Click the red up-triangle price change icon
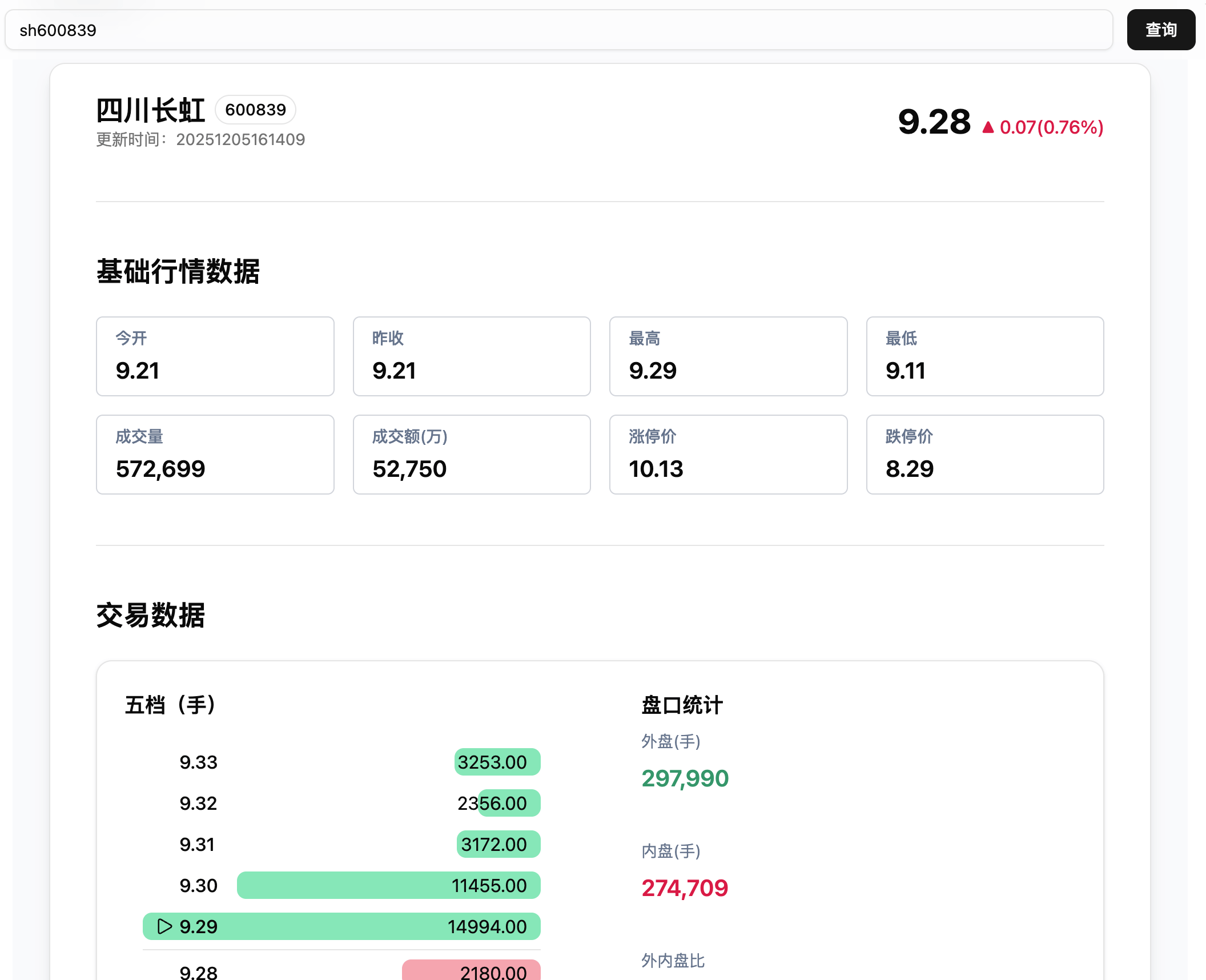Screen dimensions: 1206x980 point(988,127)
